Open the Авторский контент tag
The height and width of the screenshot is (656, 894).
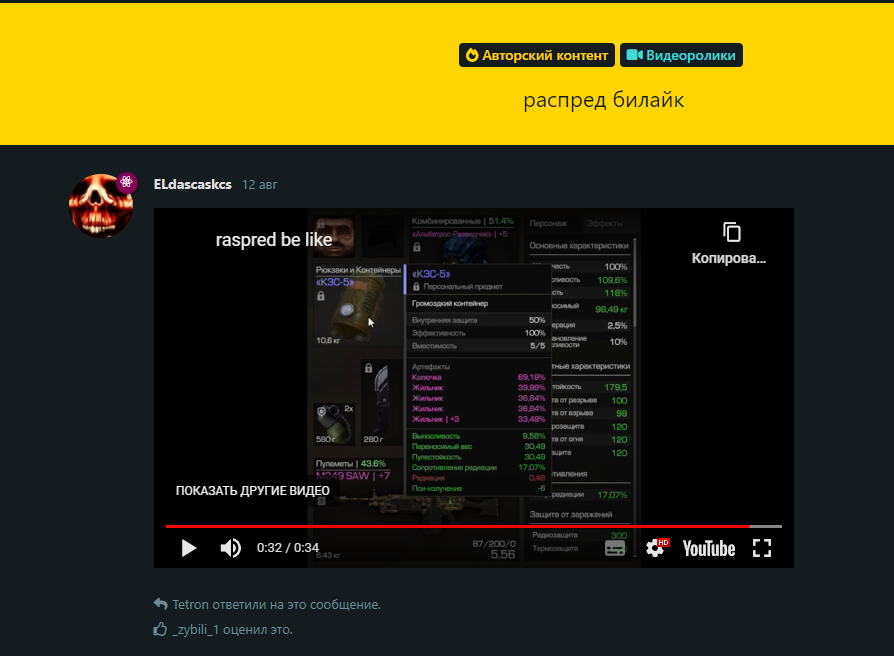(537, 55)
